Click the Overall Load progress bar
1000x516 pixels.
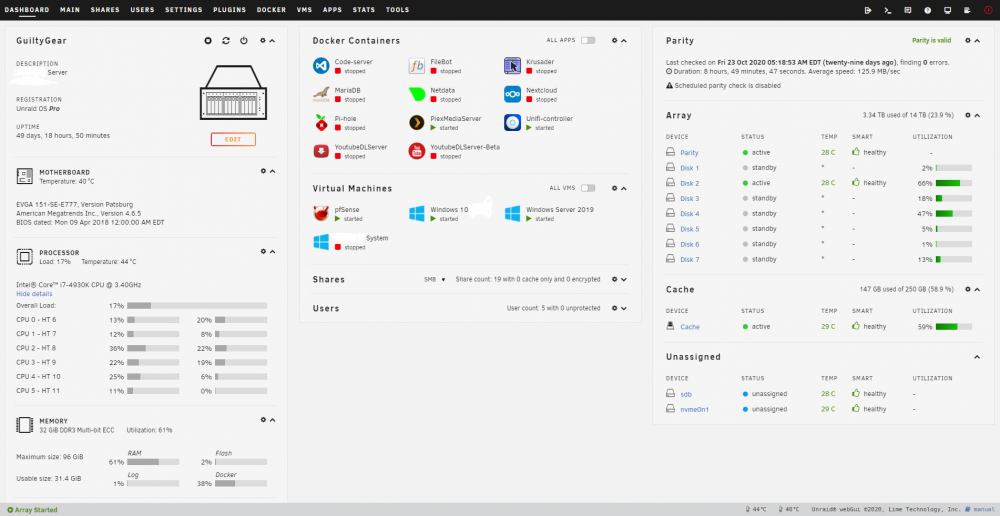click(197, 306)
